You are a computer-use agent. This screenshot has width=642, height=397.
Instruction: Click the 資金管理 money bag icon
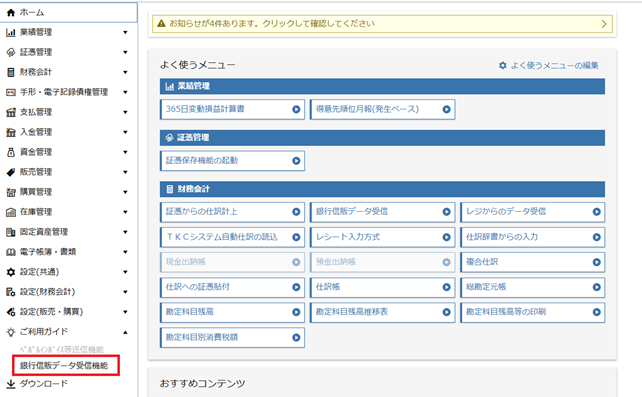point(11,152)
